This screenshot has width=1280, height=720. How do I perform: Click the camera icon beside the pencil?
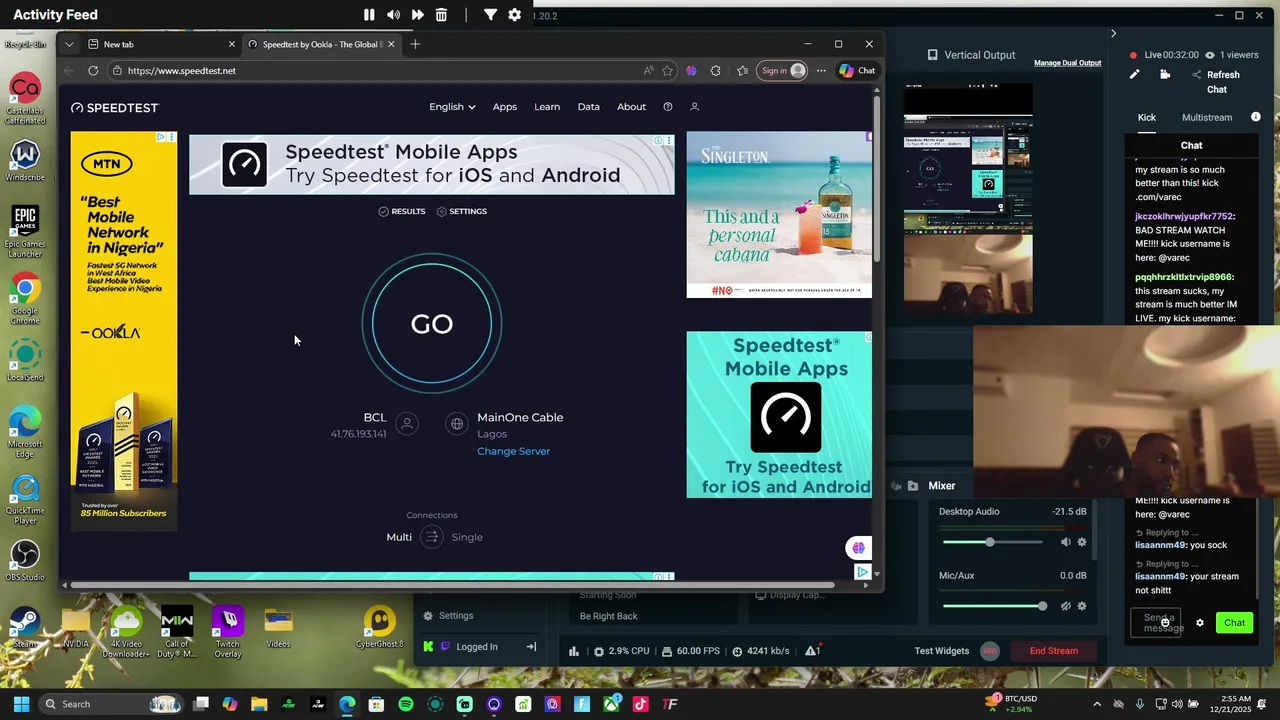[1165, 74]
